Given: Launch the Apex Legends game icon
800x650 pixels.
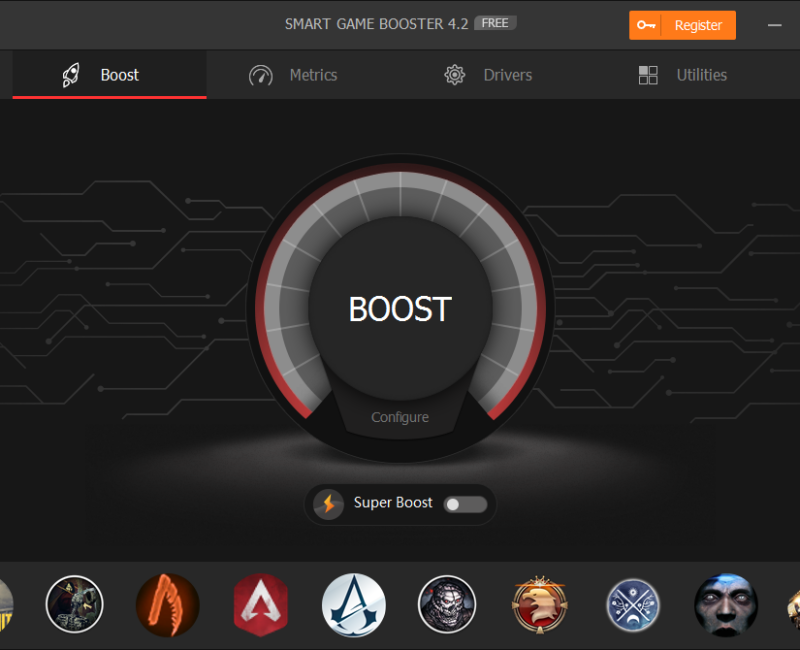Looking at the screenshot, I should tap(261, 605).
